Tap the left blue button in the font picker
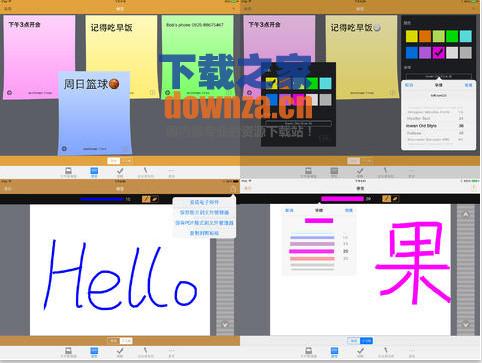This screenshot has width=482, height=363. 409,85
